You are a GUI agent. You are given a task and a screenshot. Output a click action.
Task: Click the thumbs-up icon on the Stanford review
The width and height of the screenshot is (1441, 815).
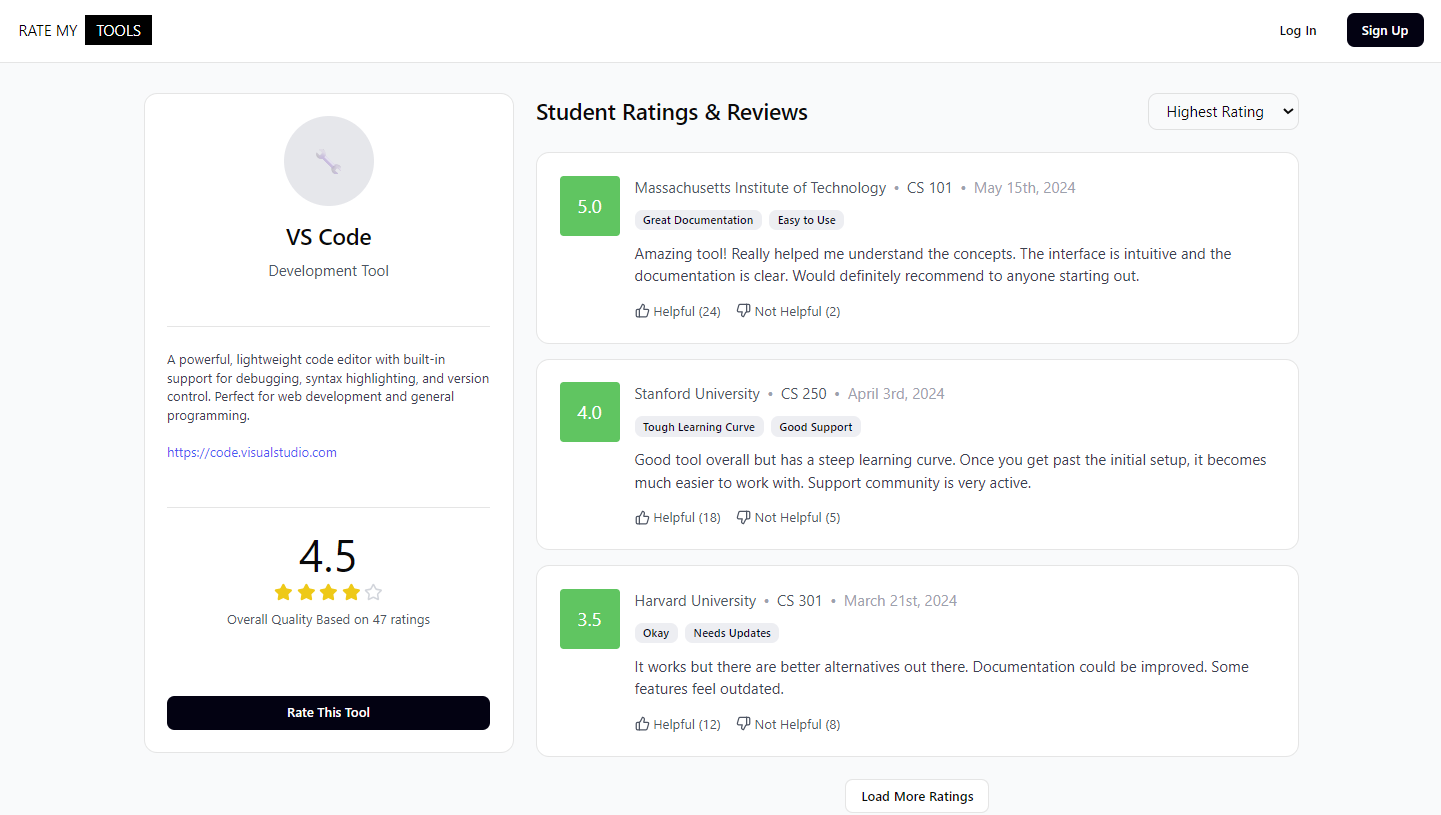click(642, 517)
